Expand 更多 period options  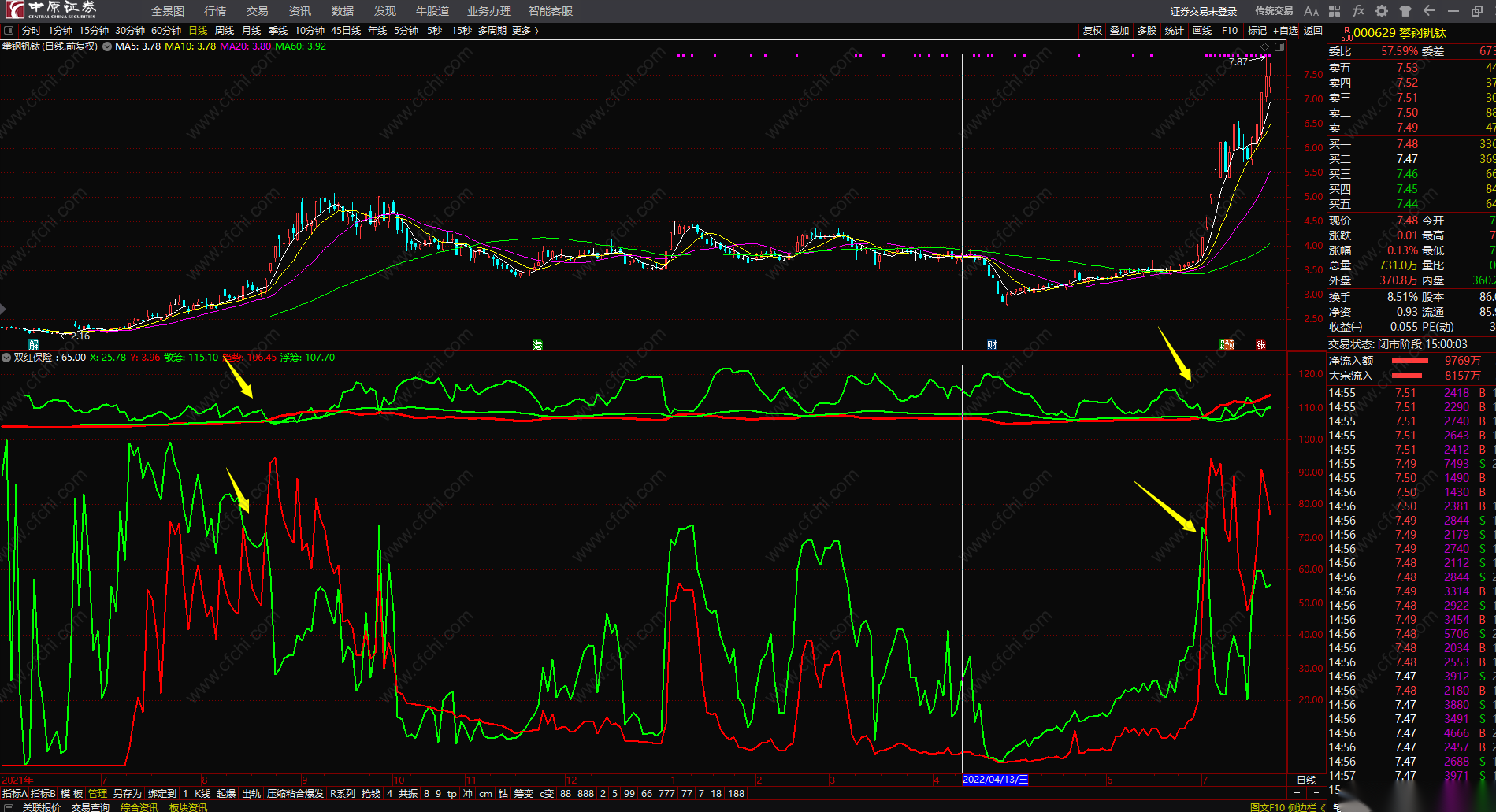525,31
